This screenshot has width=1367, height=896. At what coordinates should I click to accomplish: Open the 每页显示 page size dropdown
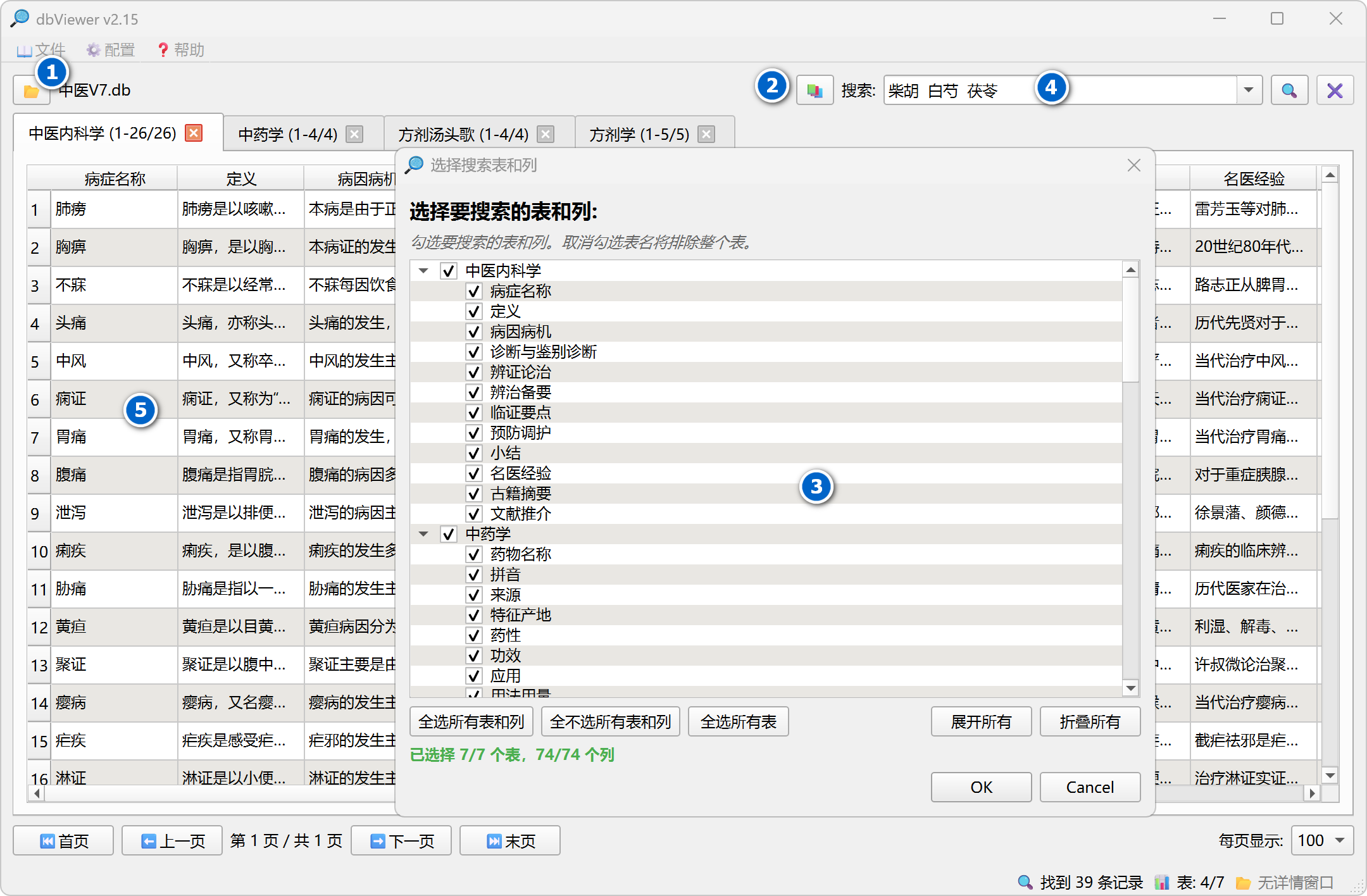point(1321,840)
